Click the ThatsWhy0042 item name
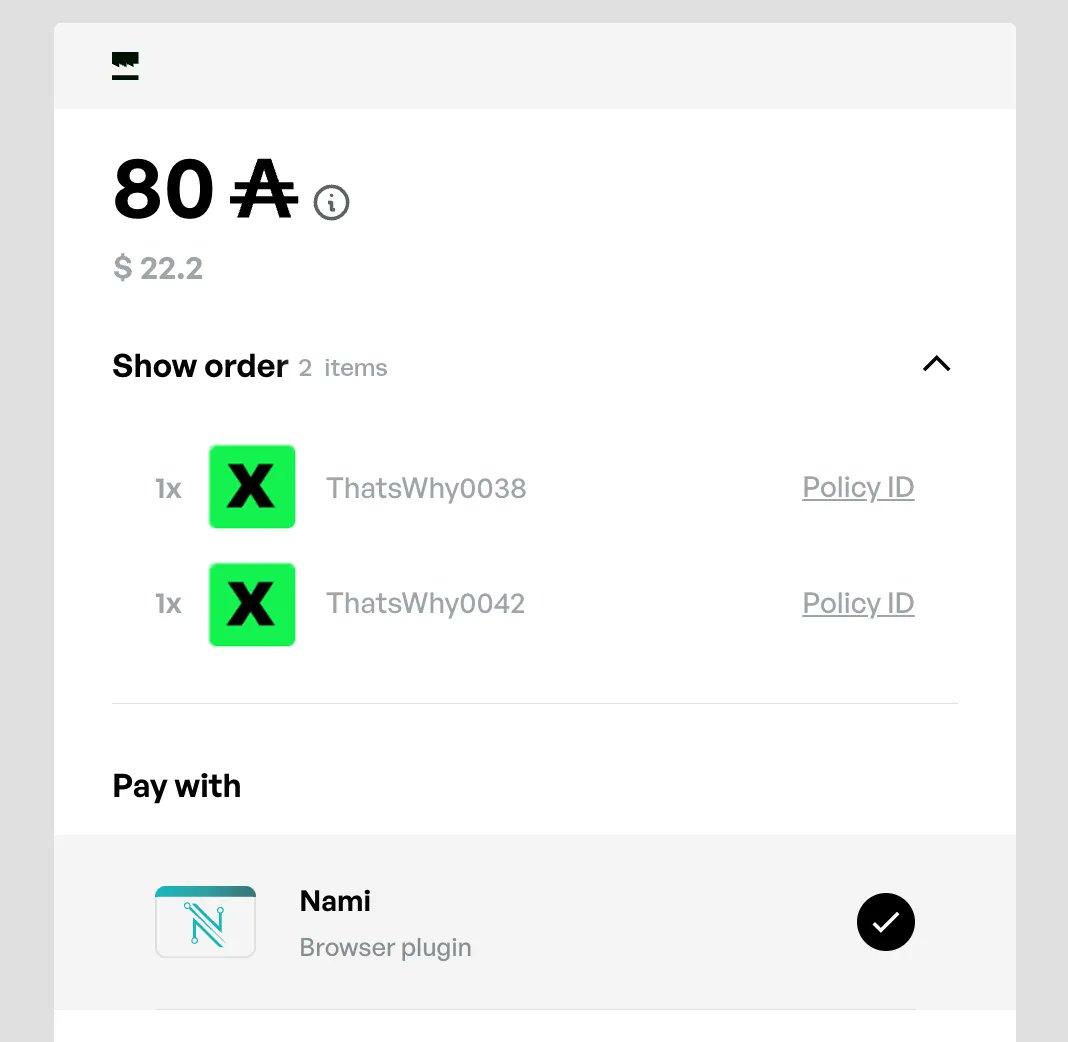Image resolution: width=1068 pixels, height=1042 pixels. 426,603
